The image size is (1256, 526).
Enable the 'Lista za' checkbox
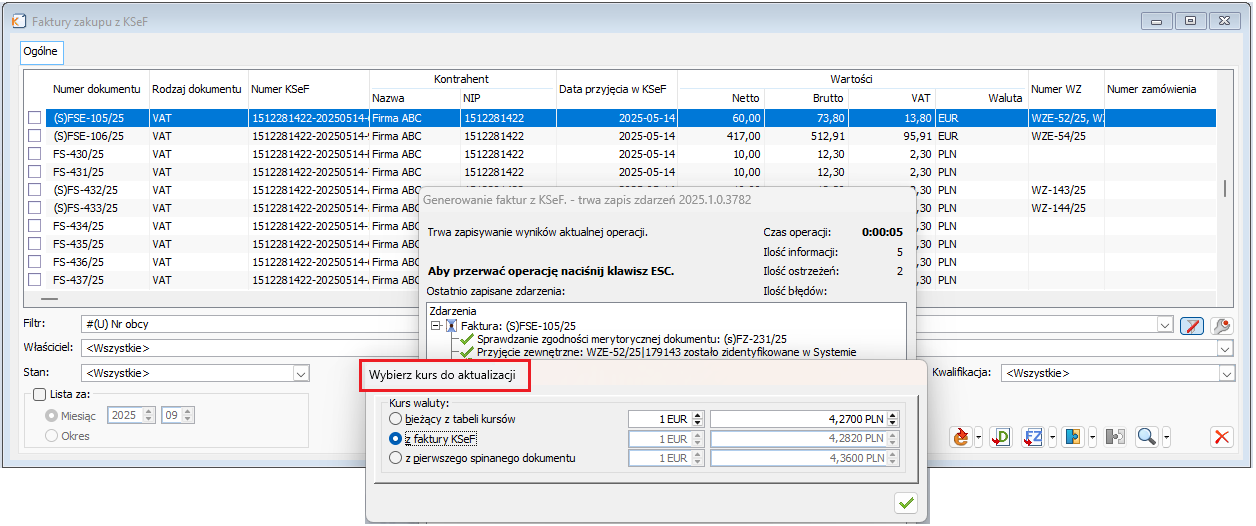40,394
